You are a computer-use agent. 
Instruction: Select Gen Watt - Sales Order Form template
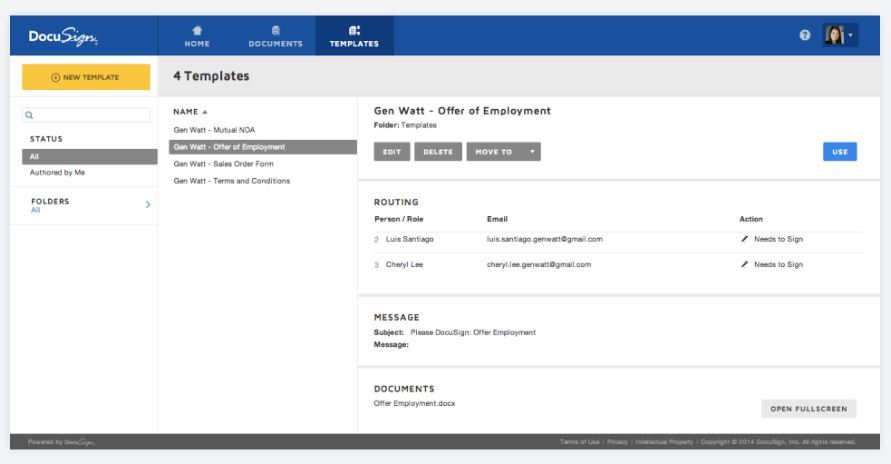pyautogui.click(x=223, y=164)
